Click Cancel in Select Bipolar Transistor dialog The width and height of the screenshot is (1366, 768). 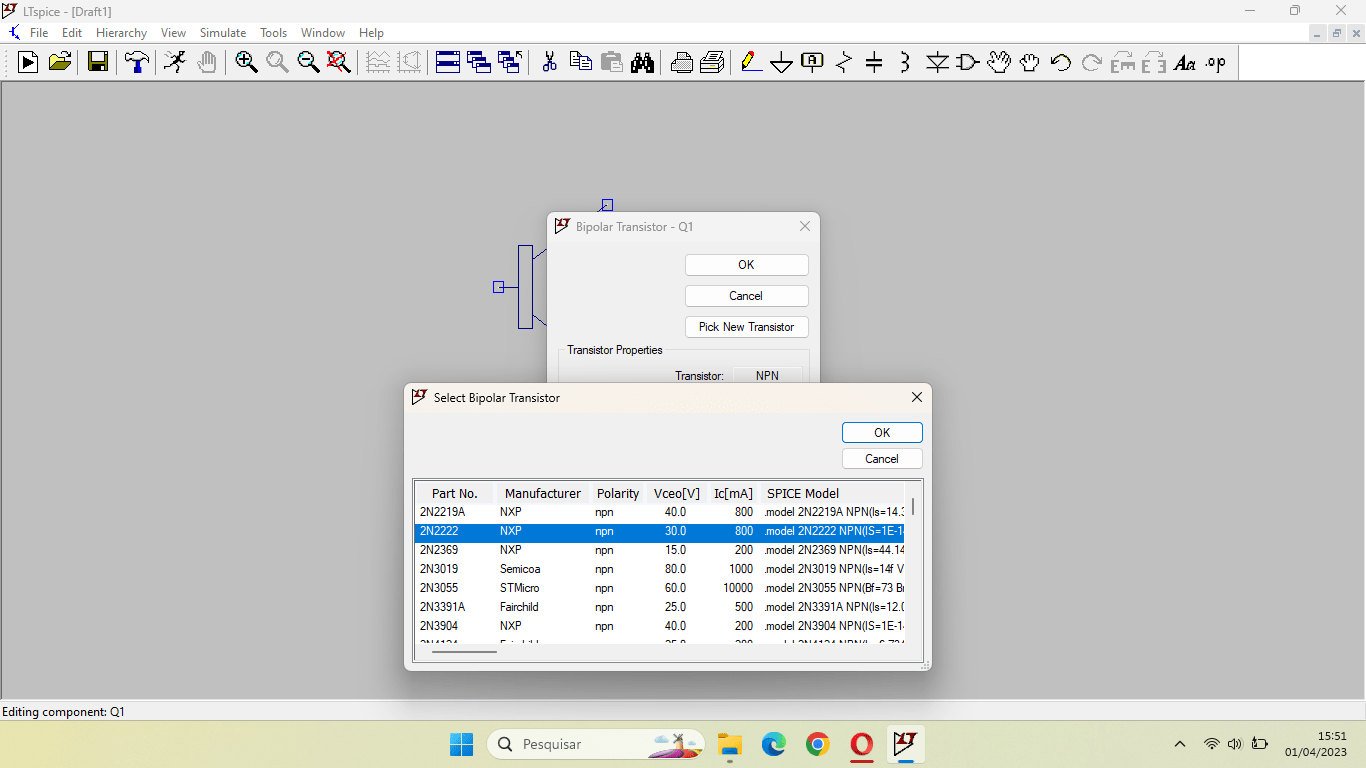(882, 459)
